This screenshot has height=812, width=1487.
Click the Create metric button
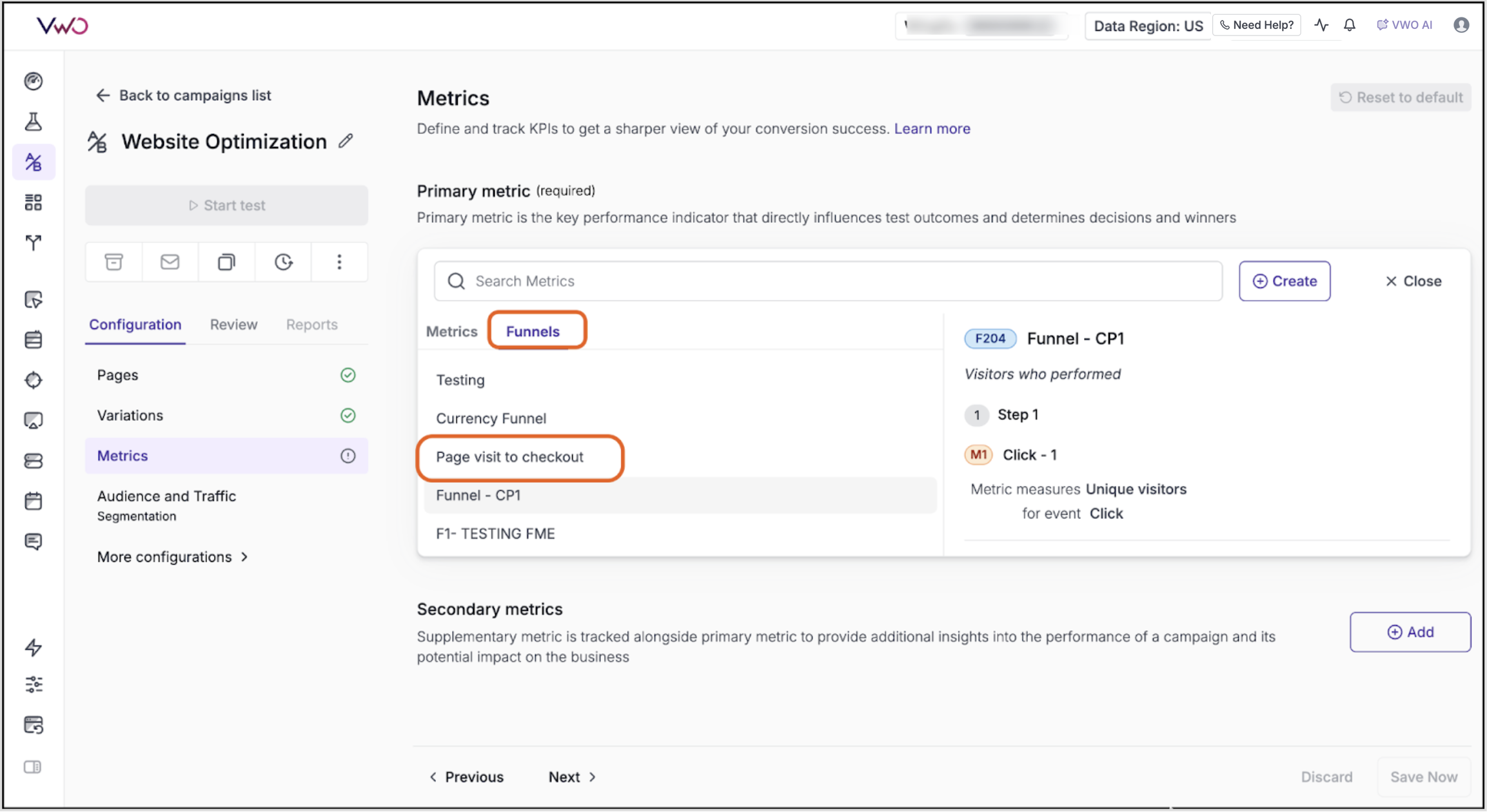click(1284, 281)
